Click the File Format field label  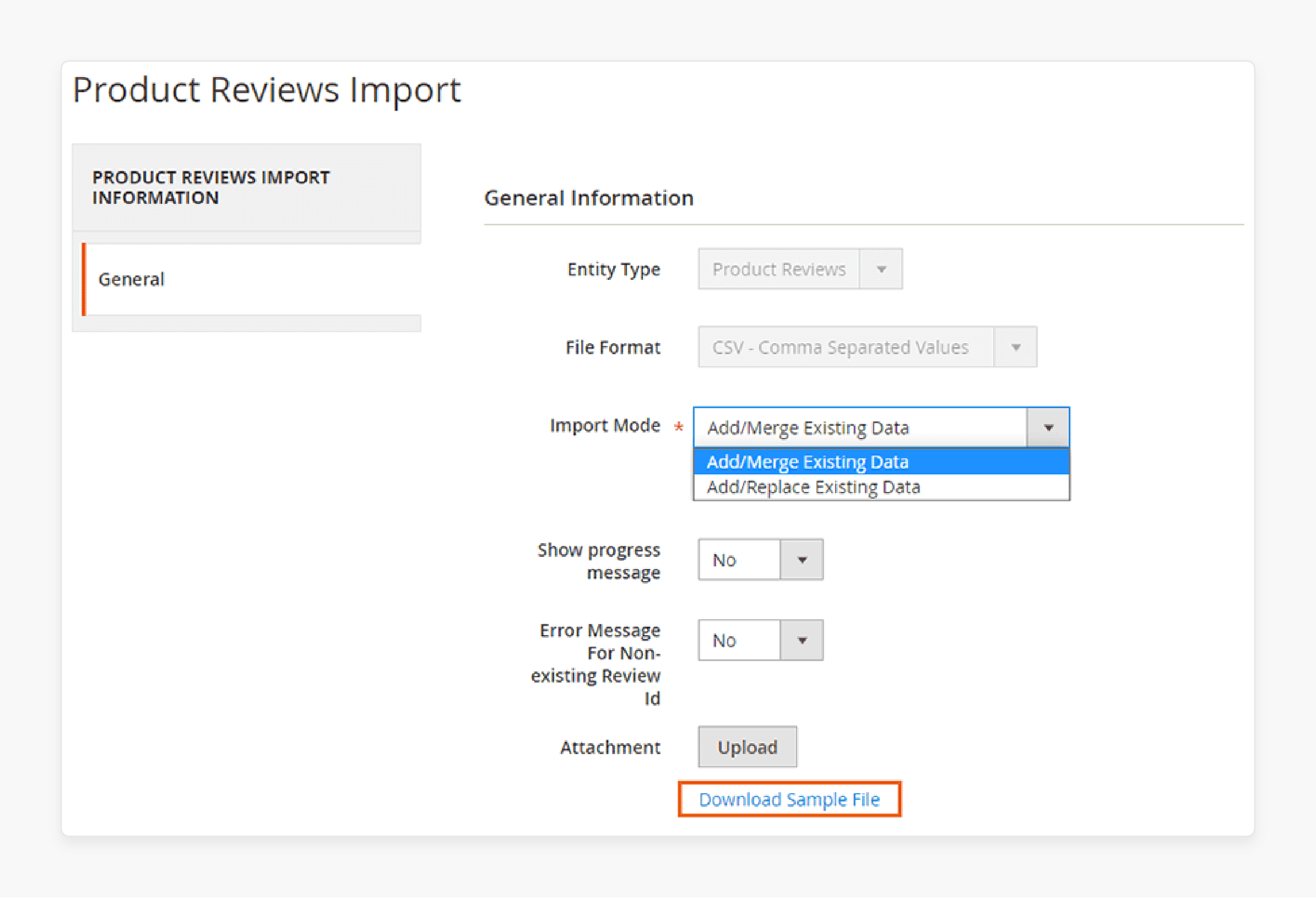tap(613, 348)
